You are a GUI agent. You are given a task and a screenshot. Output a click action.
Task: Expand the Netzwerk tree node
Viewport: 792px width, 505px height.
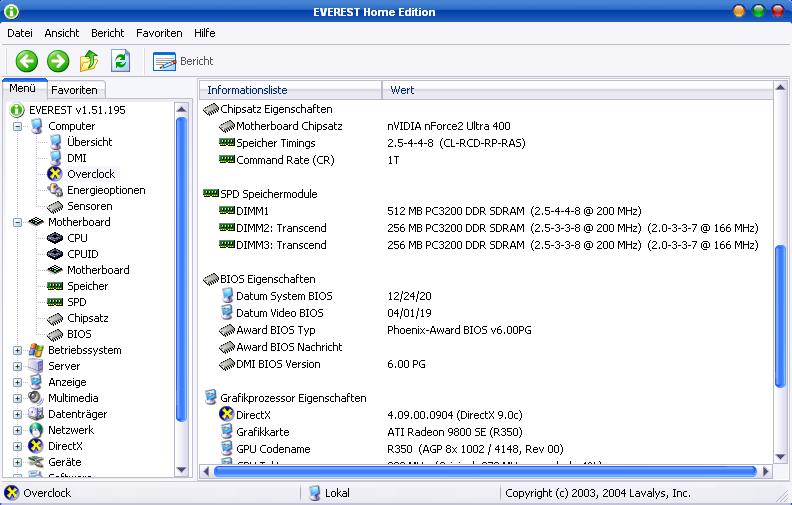click(17, 430)
